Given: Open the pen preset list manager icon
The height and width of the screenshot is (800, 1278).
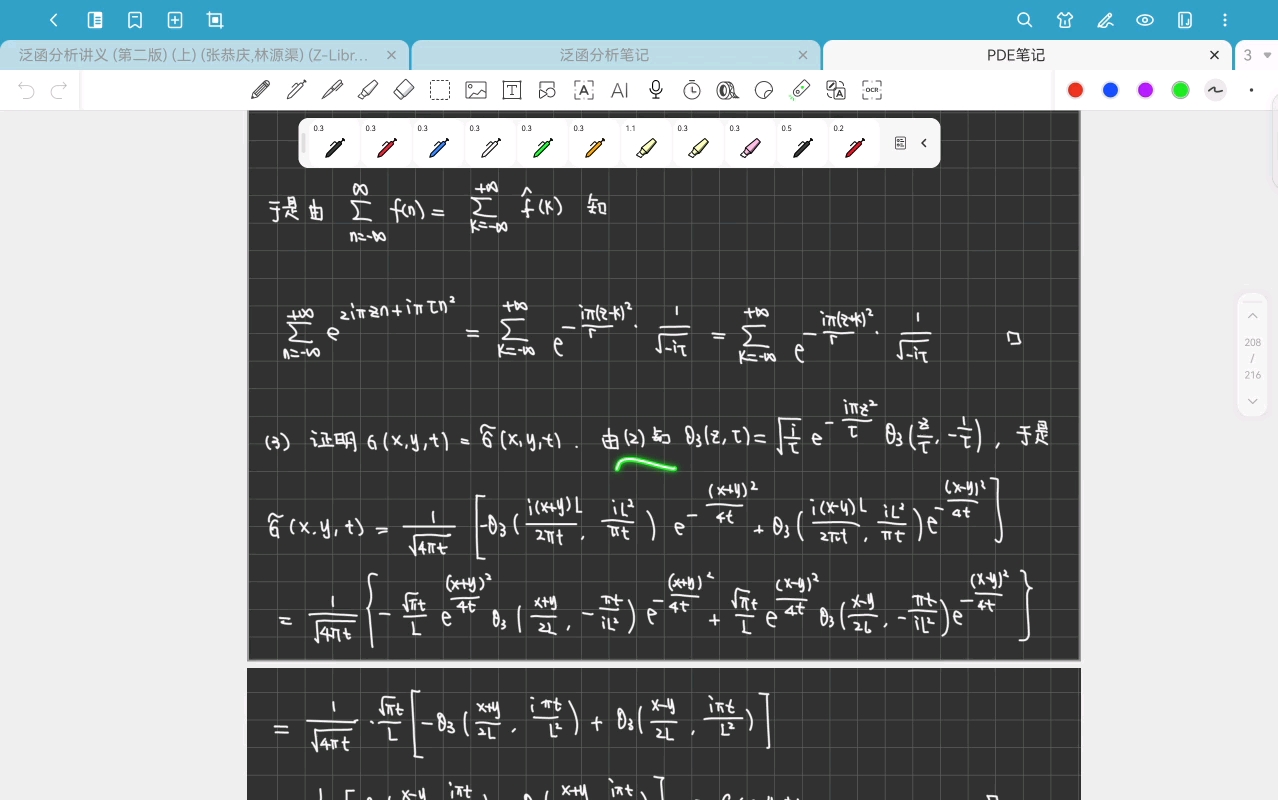Looking at the screenshot, I should coord(900,143).
